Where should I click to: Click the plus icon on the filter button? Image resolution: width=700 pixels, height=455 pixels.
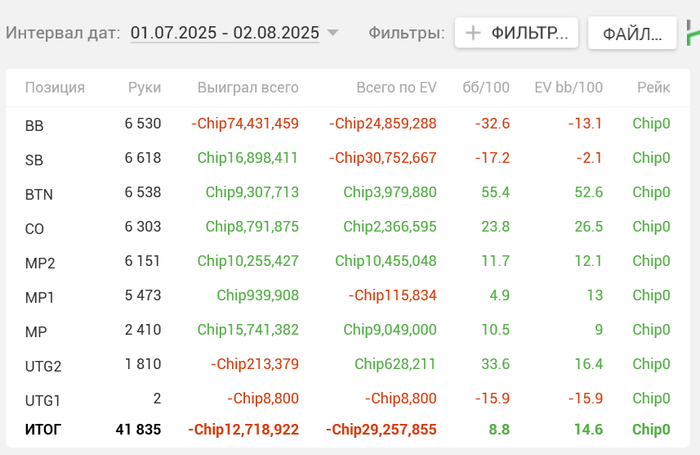click(473, 33)
